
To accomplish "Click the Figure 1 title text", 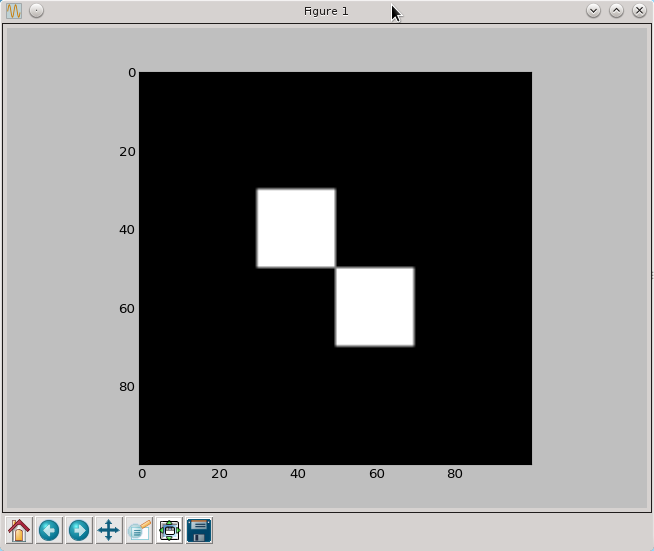I will click(x=326, y=11).
